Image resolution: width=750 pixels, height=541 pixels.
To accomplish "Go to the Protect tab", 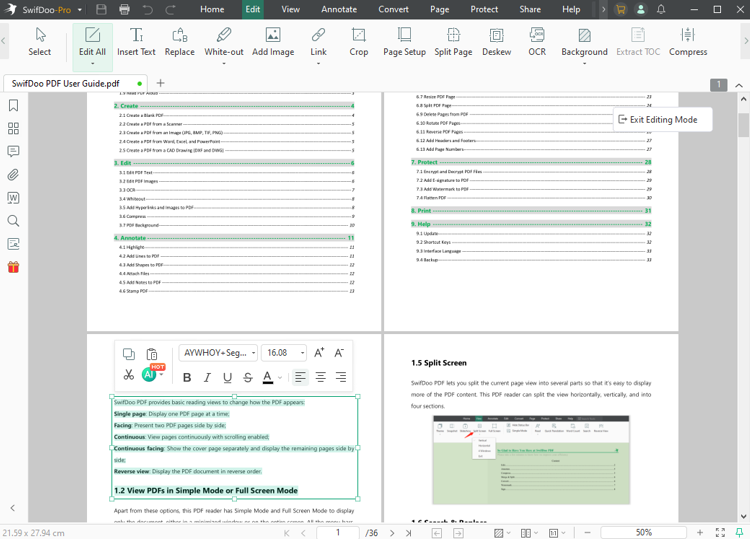I will 484,9.
